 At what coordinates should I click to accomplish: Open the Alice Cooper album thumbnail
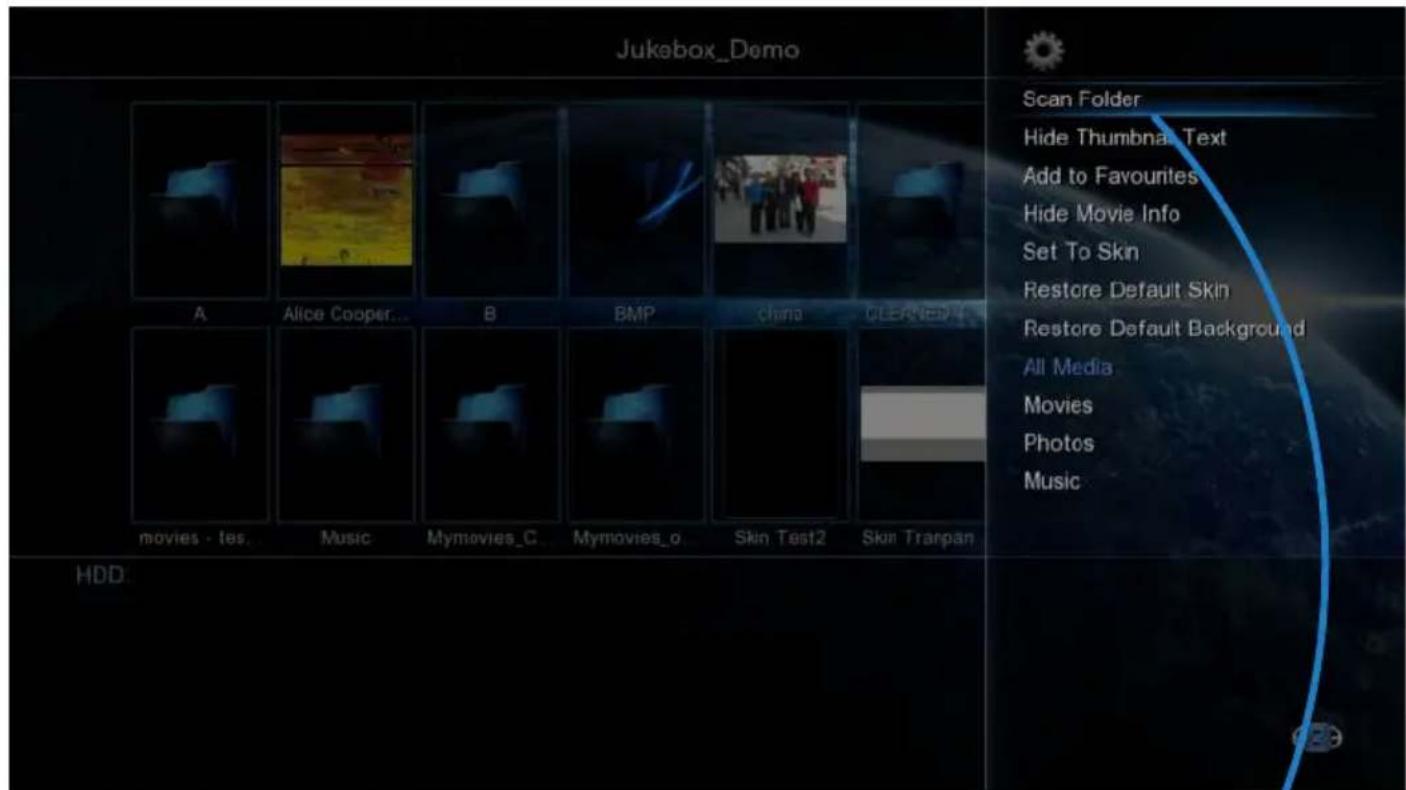[346, 200]
